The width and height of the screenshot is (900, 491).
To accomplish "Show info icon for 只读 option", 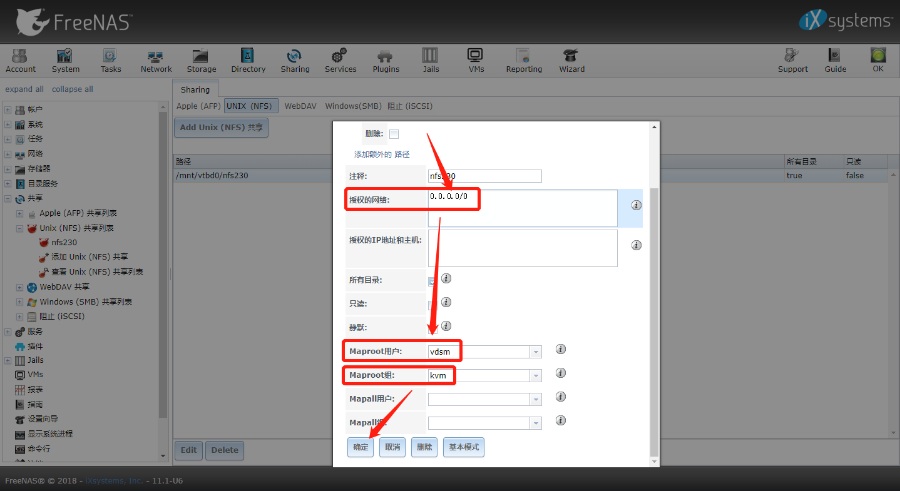I will 446,302.
